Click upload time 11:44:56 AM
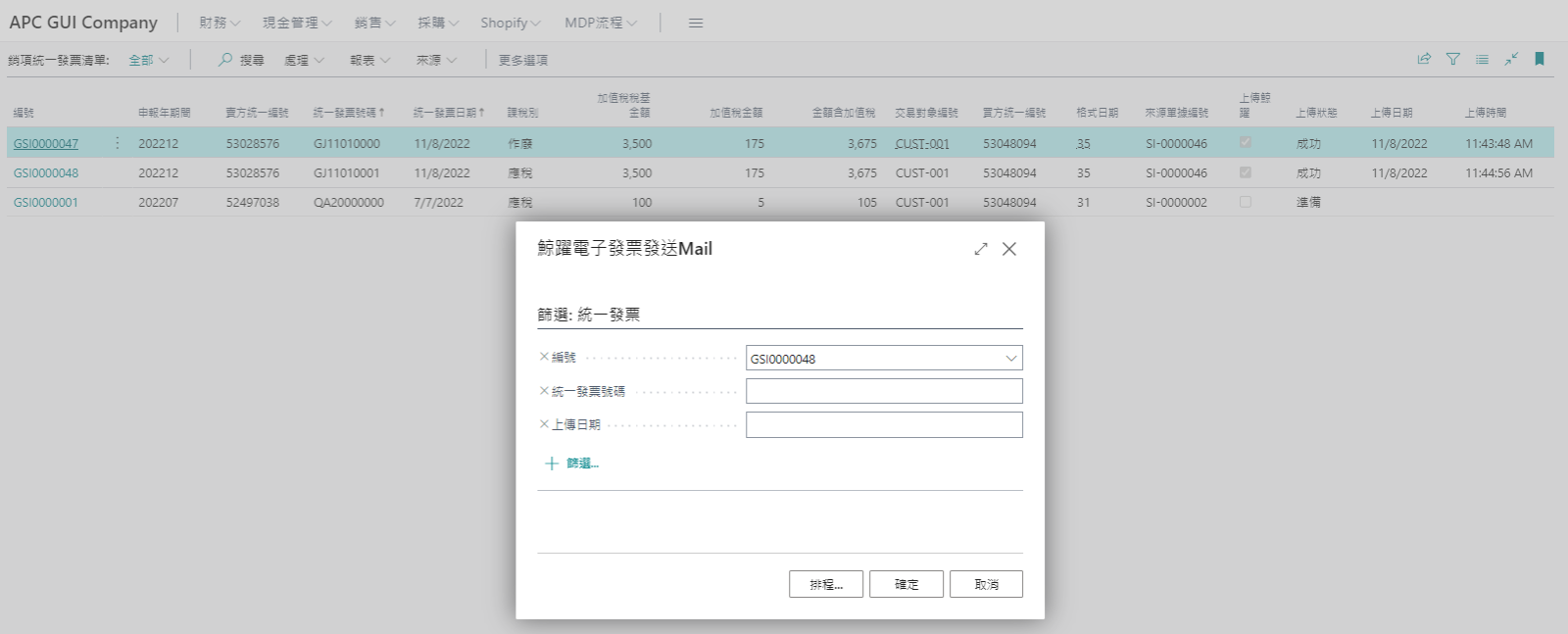 pos(1499,172)
